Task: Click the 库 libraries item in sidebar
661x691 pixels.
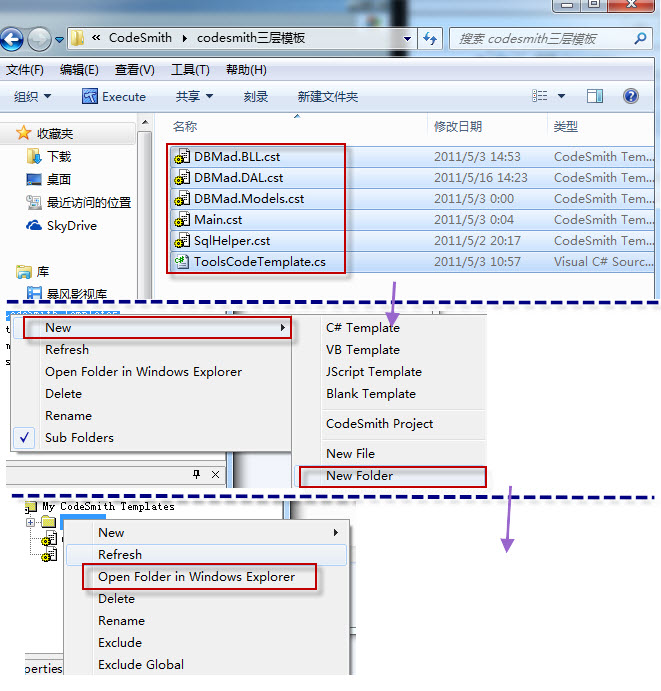Action: [32, 272]
